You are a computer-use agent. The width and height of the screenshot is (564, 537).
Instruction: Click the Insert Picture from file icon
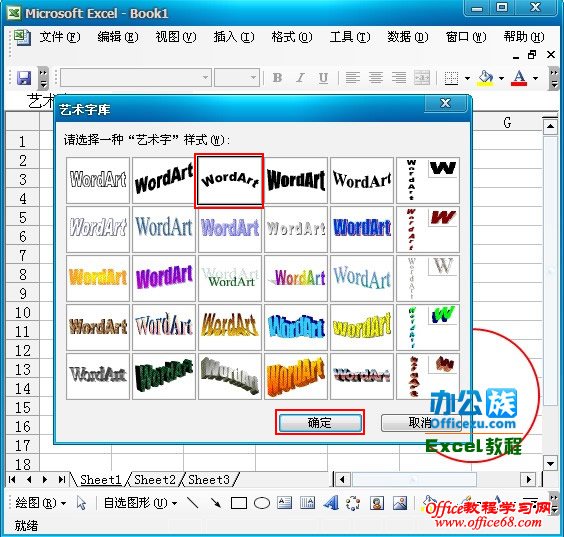point(400,503)
